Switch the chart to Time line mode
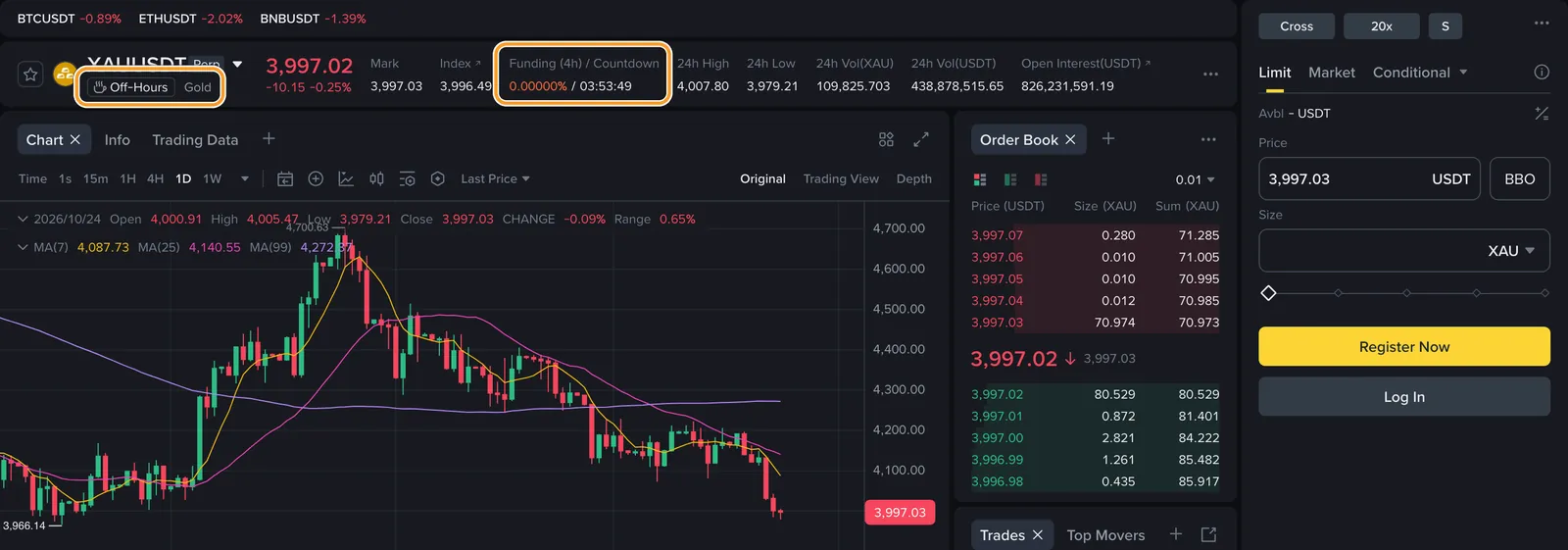1568x550 pixels. (x=32, y=178)
